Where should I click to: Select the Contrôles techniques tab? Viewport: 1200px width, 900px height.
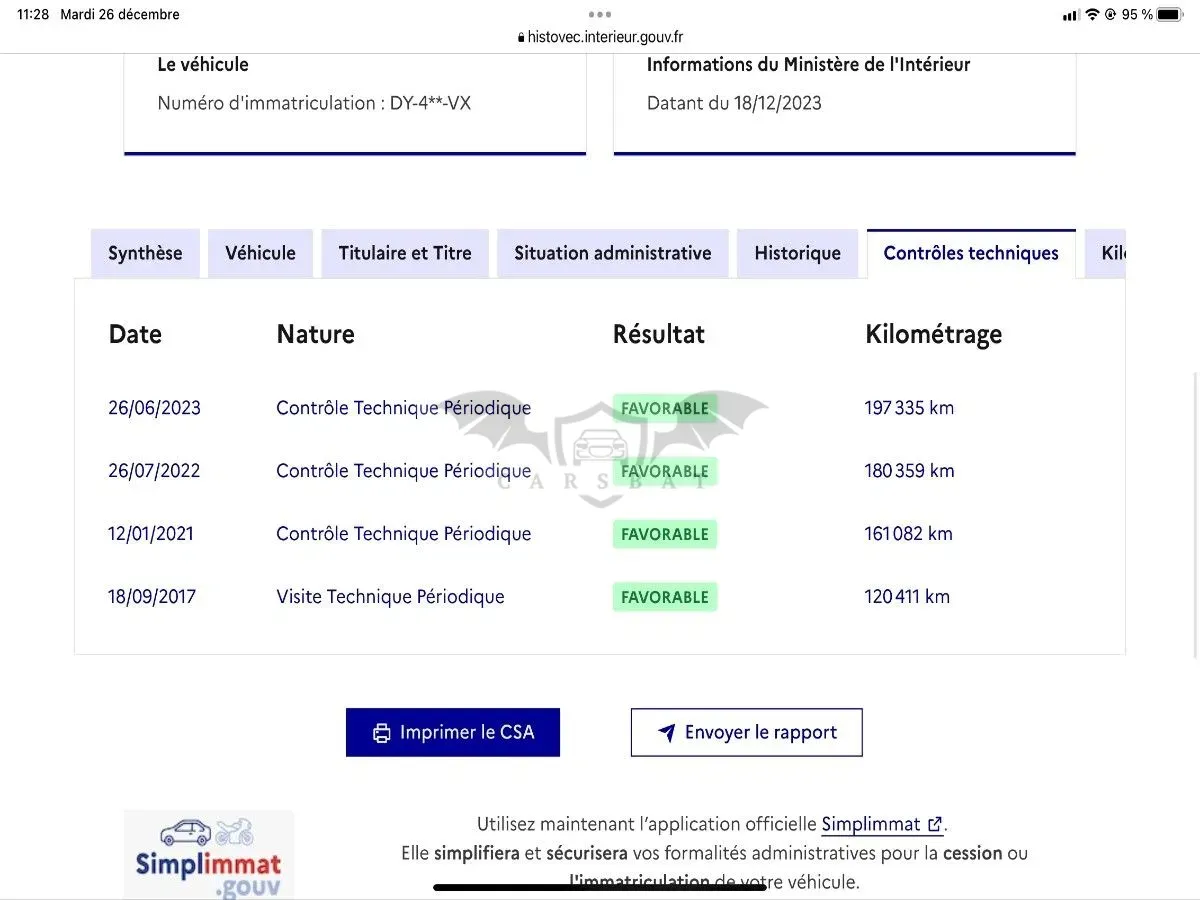click(971, 253)
